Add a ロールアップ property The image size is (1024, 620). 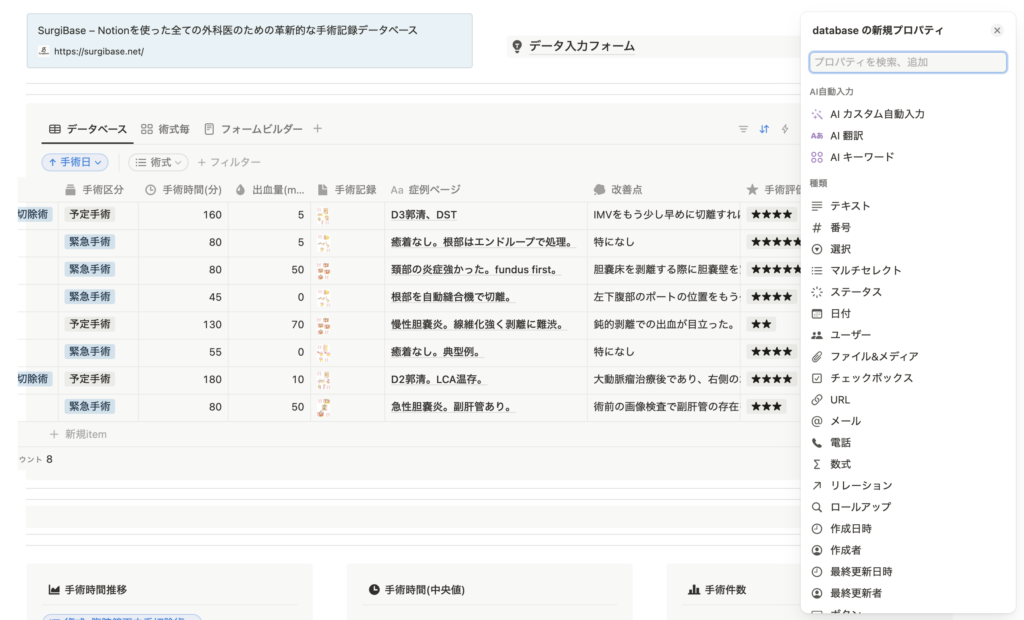[908, 507]
